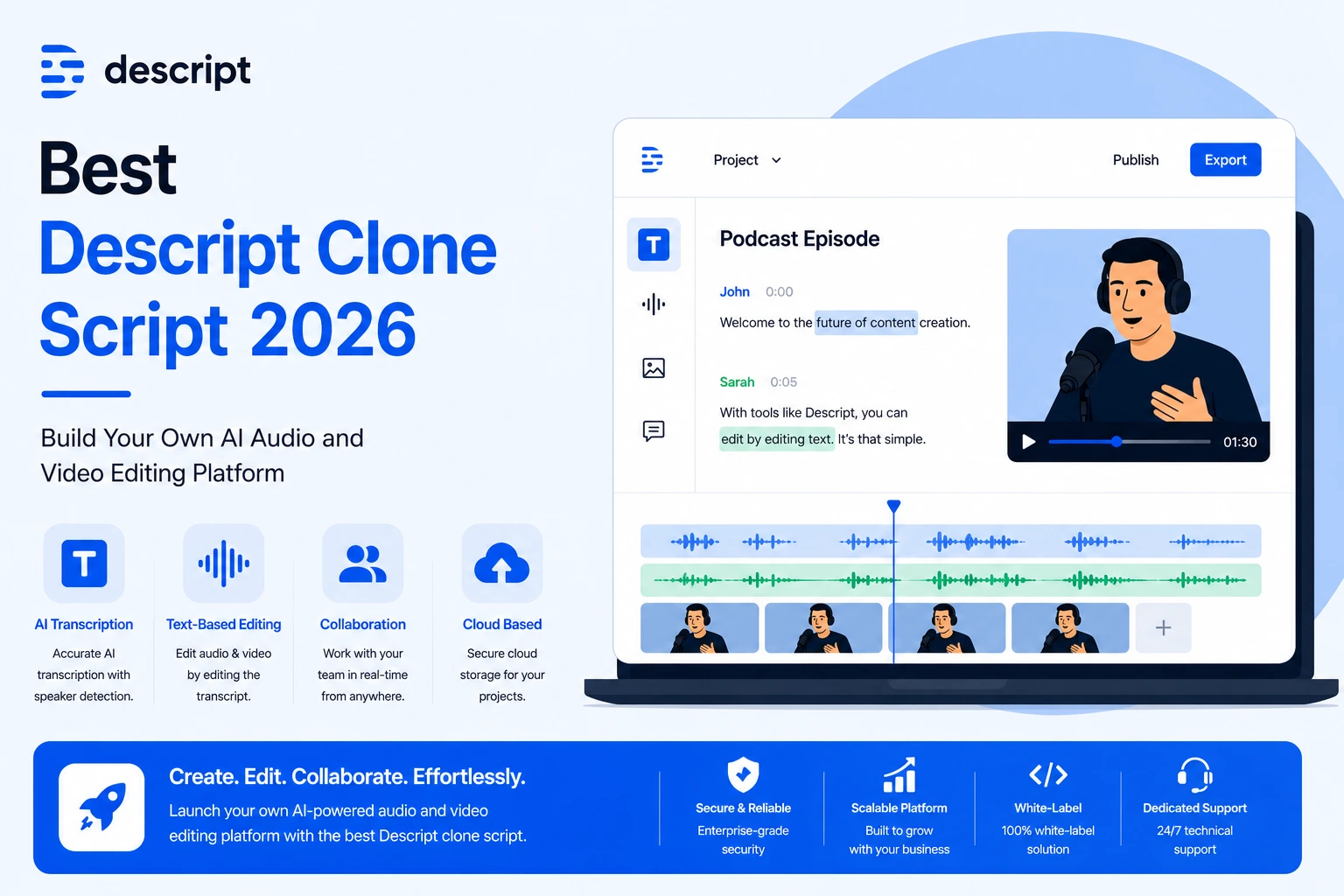Open the Project dropdown menu
This screenshot has height=896, width=1344.
coord(747,160)
